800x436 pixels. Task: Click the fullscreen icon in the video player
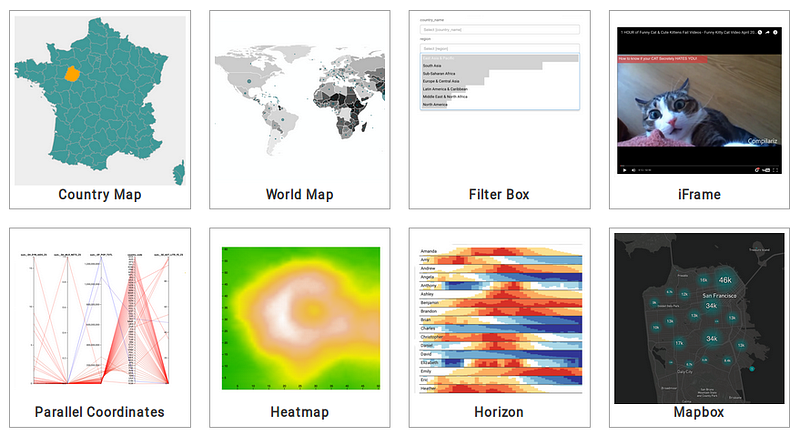[775, 170]
